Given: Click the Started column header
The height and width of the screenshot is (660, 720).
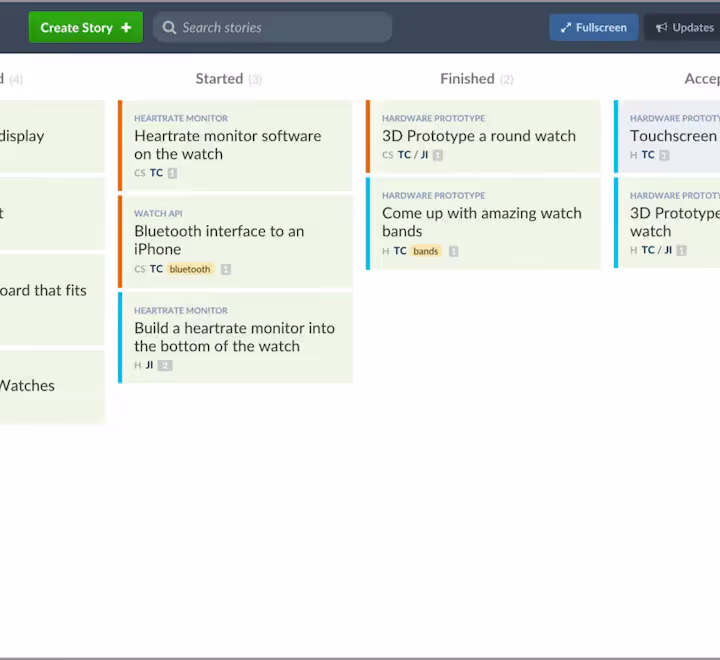Looking at the screenshot, I should (x=219, y=79).
